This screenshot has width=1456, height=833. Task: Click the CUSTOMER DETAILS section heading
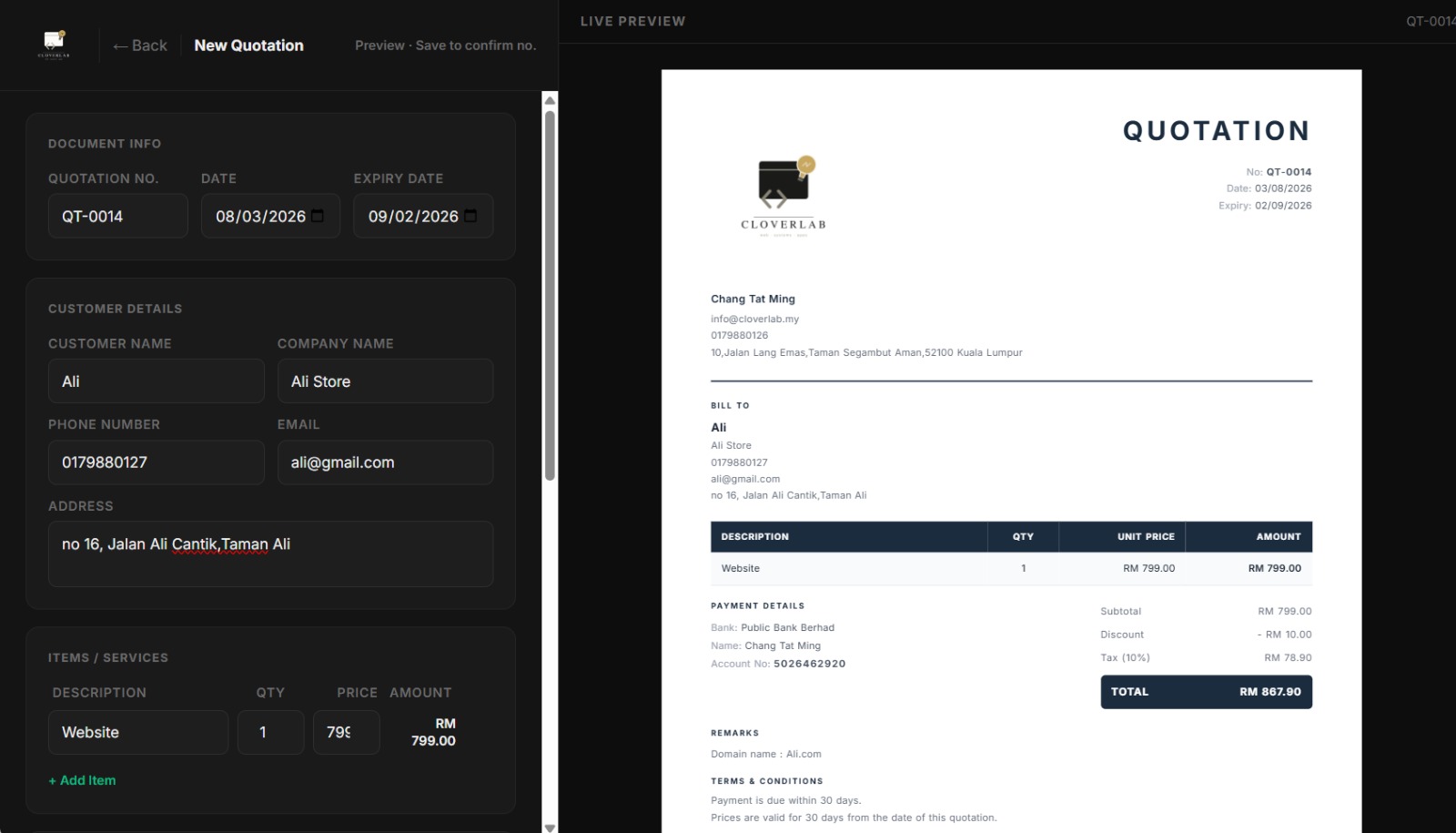[115, 309]
